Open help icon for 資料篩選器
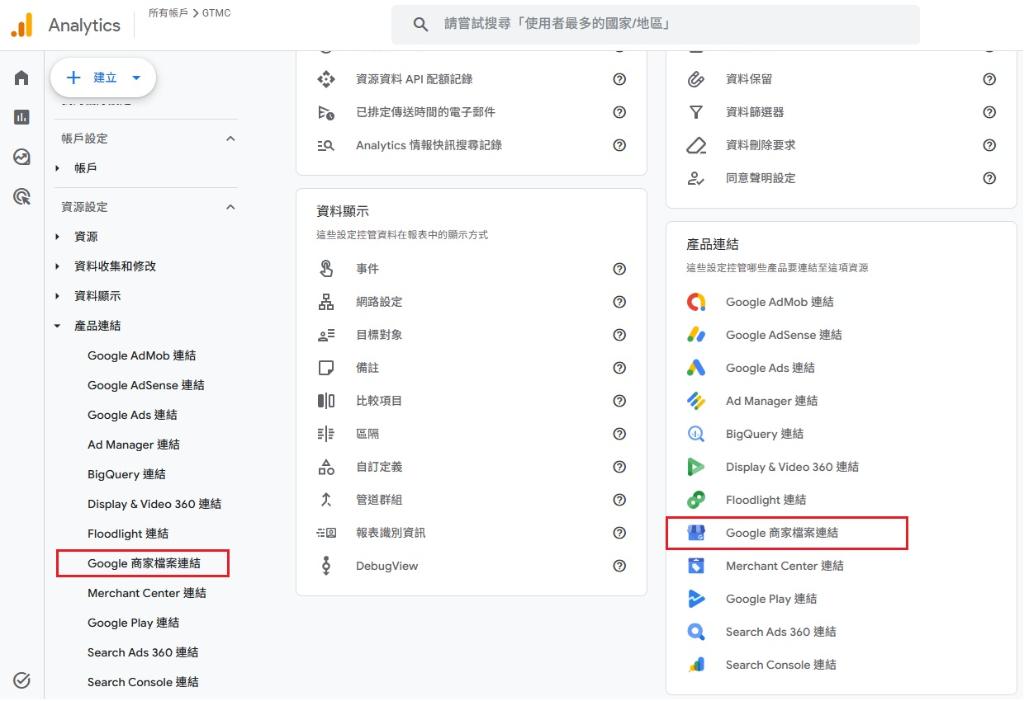This screenshot has height=701, width=1024. (x=989, y=112)
